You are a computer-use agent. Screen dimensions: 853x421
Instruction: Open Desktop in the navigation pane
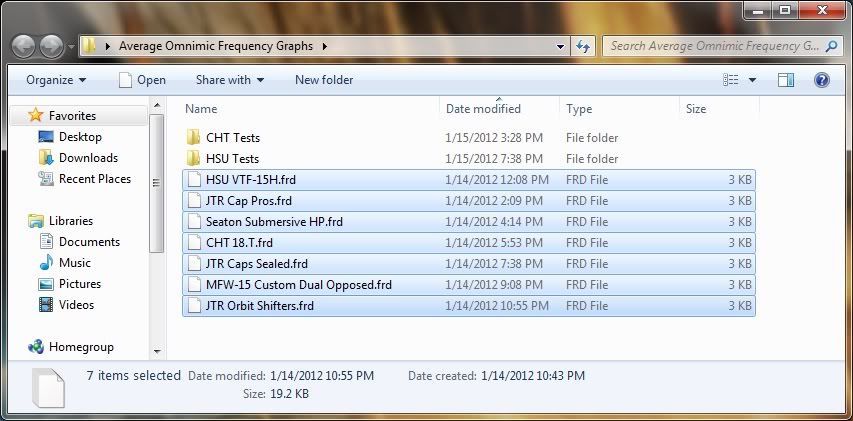pyautogui.click(x=80, y=137)
